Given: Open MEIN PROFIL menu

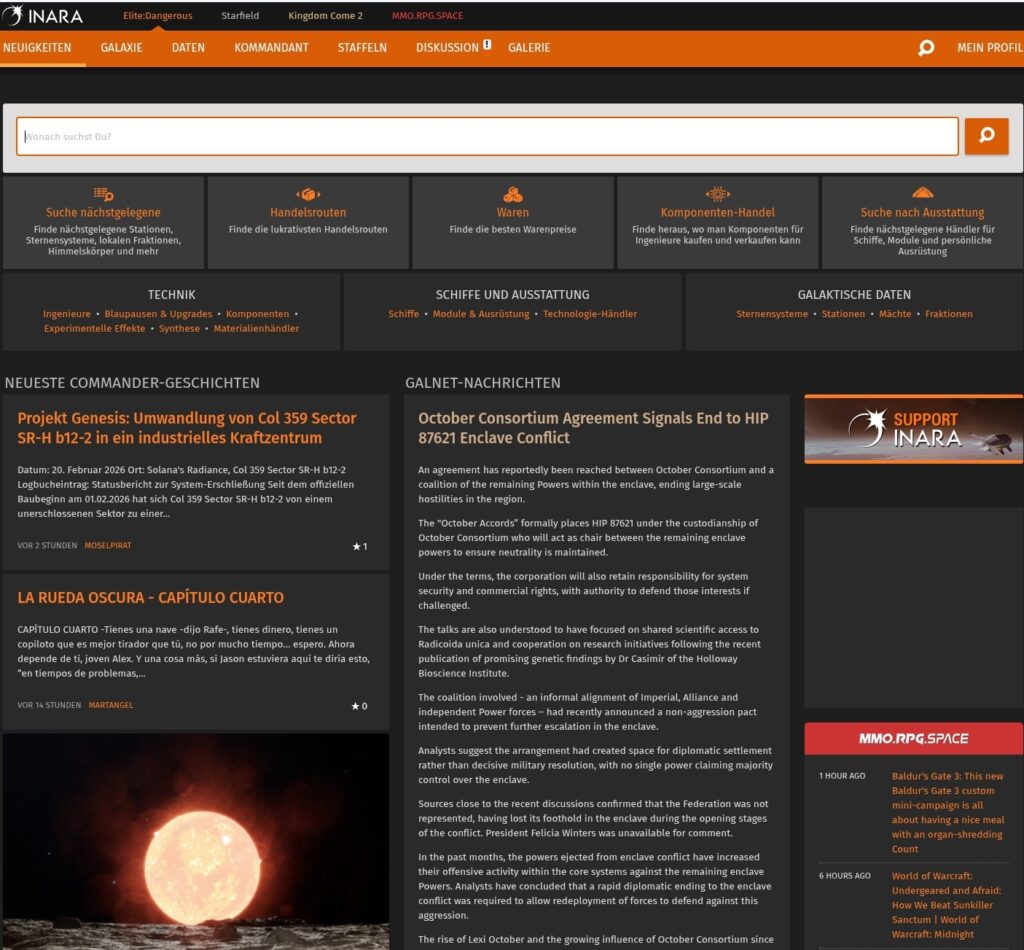Looking at the screenshot, I should (989, 48).
